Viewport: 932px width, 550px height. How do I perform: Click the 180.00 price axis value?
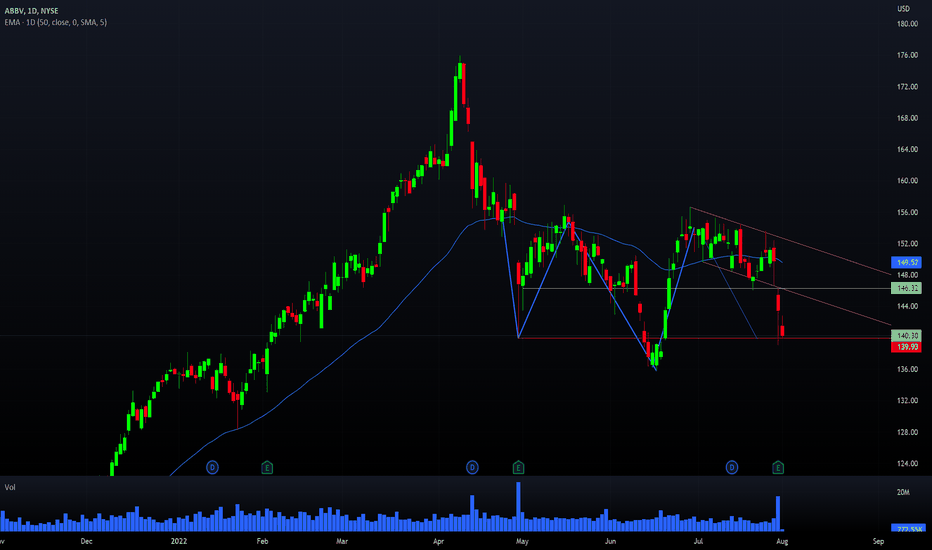tap(907, 24)
